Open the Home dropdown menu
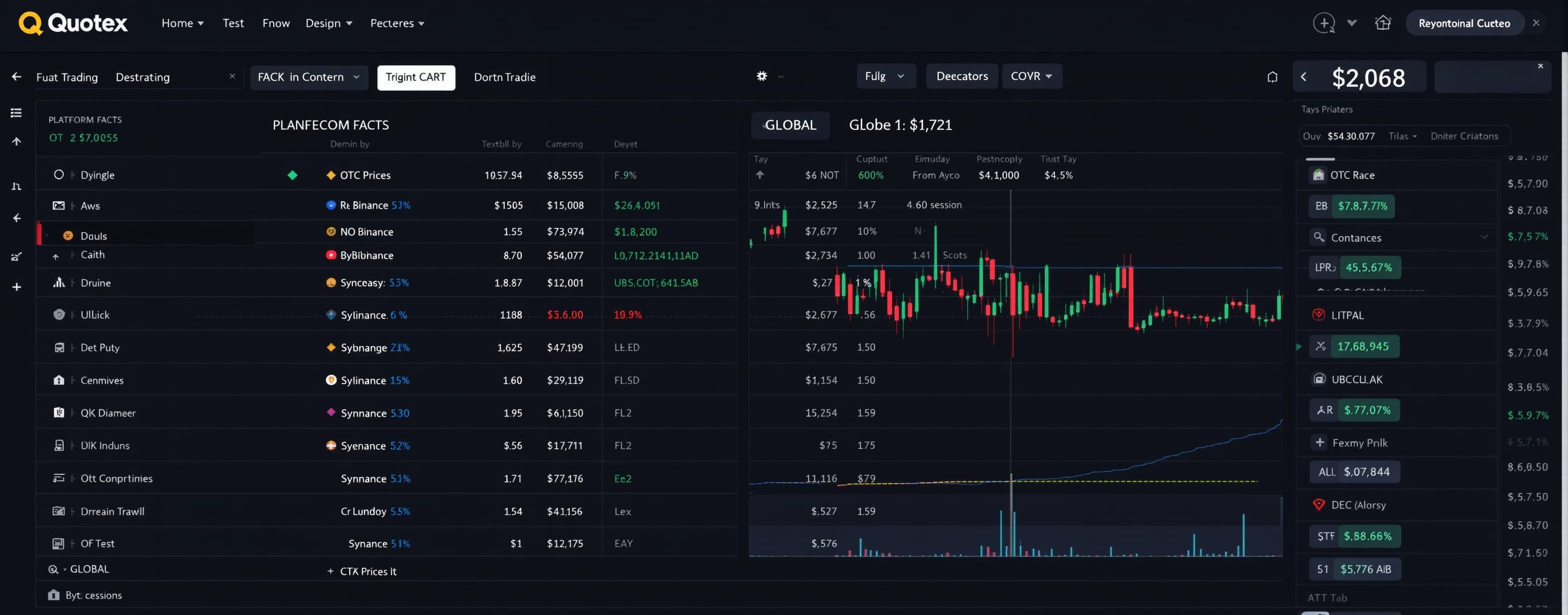Image resolution: width=1568 pixels, height=615 pixels. [x=183, y=23]
